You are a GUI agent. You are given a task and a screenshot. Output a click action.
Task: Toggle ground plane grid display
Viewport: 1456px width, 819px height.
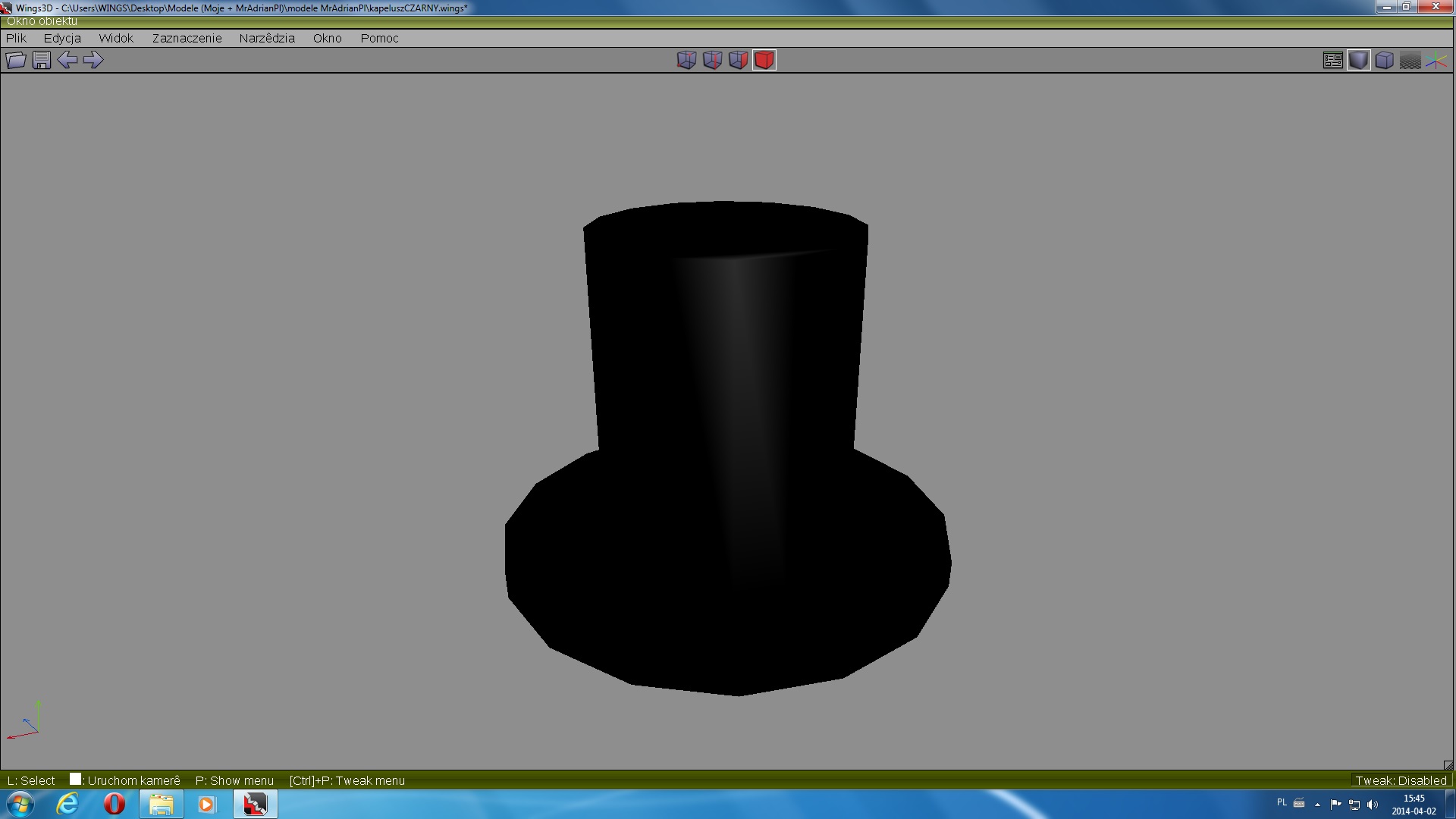pos(1410,60)
